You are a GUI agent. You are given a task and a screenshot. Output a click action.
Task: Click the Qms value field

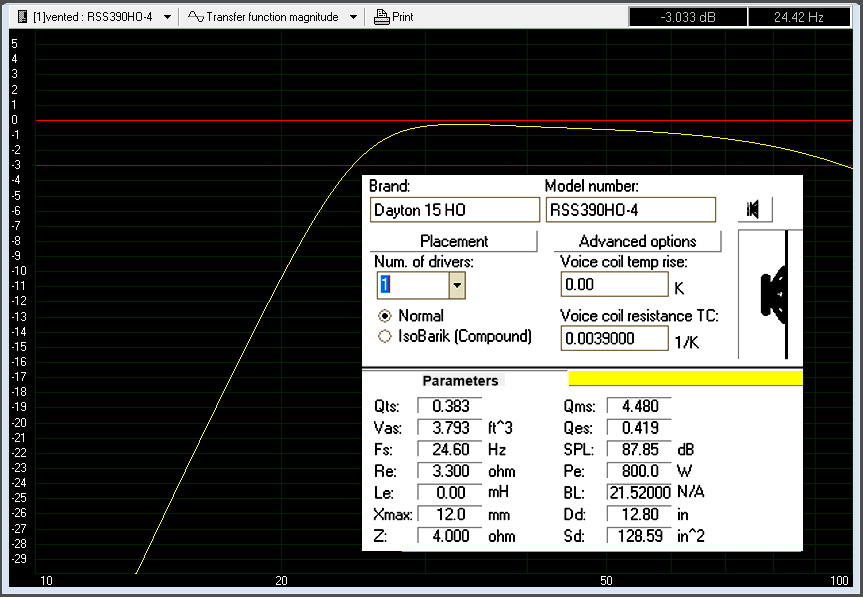[x=639, y=406]
